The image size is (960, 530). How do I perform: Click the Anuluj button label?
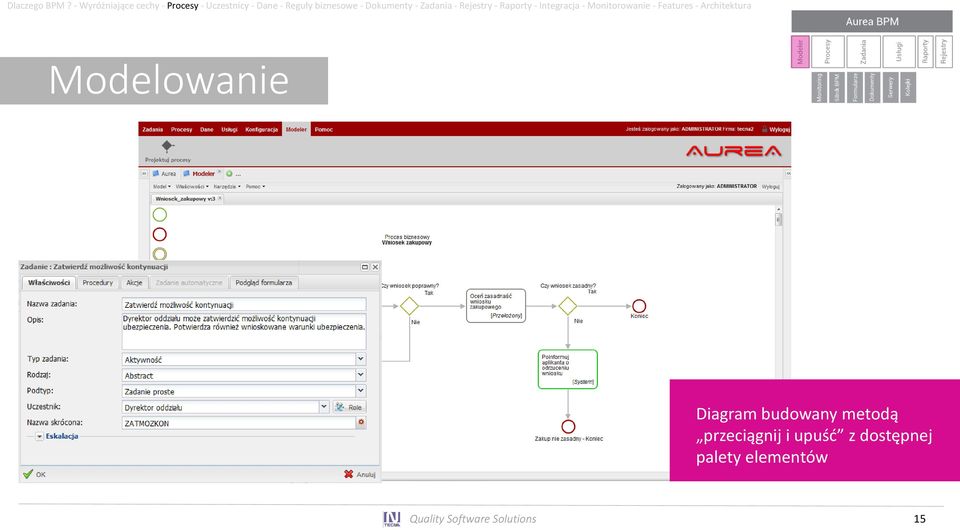click(366, 474)
